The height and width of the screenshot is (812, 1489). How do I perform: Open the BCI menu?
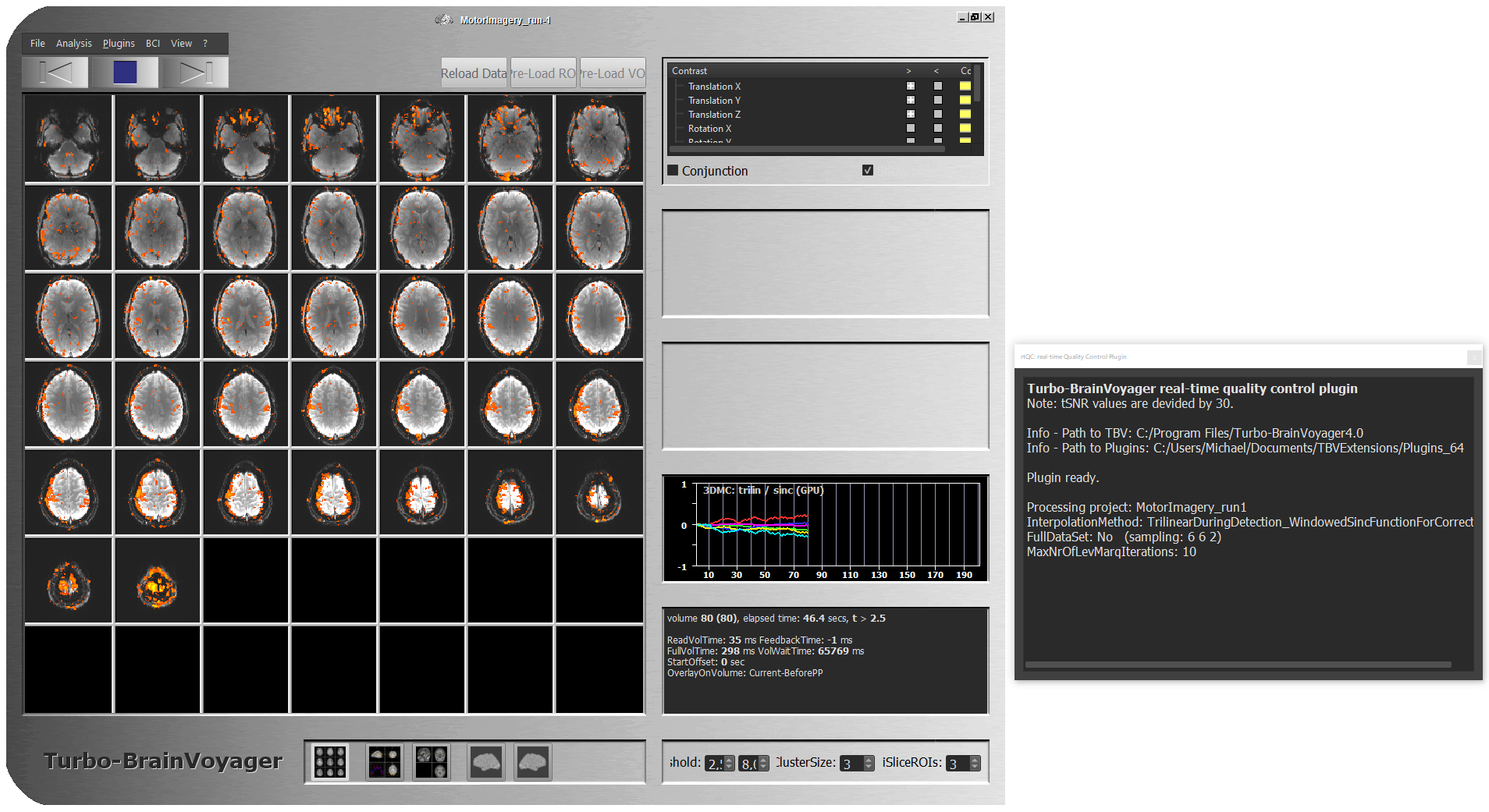pos(153,44)
